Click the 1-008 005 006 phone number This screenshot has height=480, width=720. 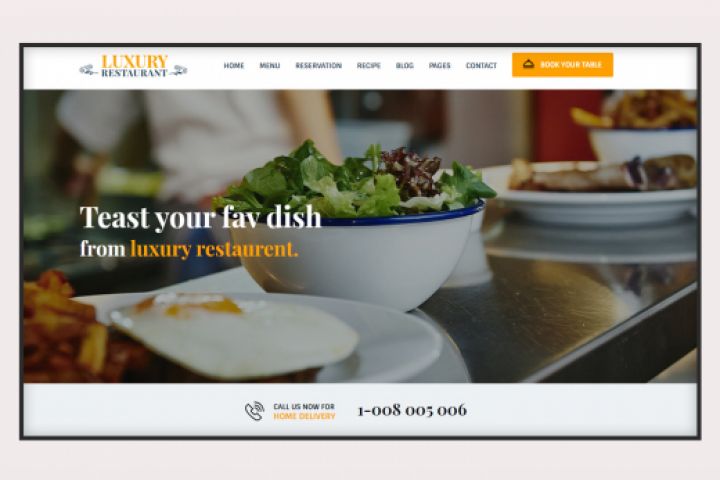tap(412, 410)
